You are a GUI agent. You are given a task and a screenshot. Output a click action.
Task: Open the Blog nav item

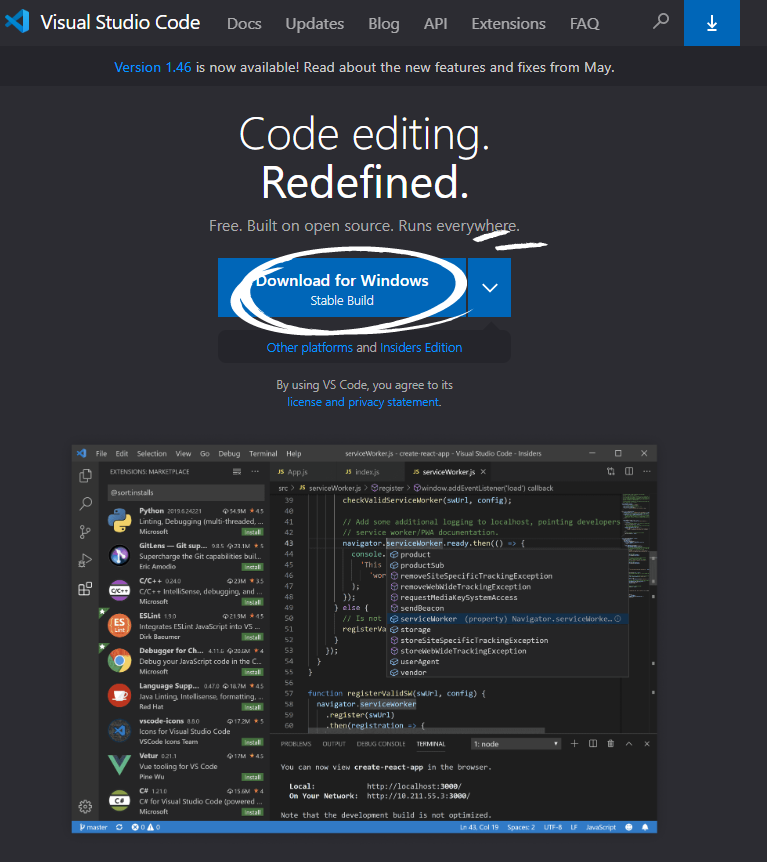click(x=384, y=24)
